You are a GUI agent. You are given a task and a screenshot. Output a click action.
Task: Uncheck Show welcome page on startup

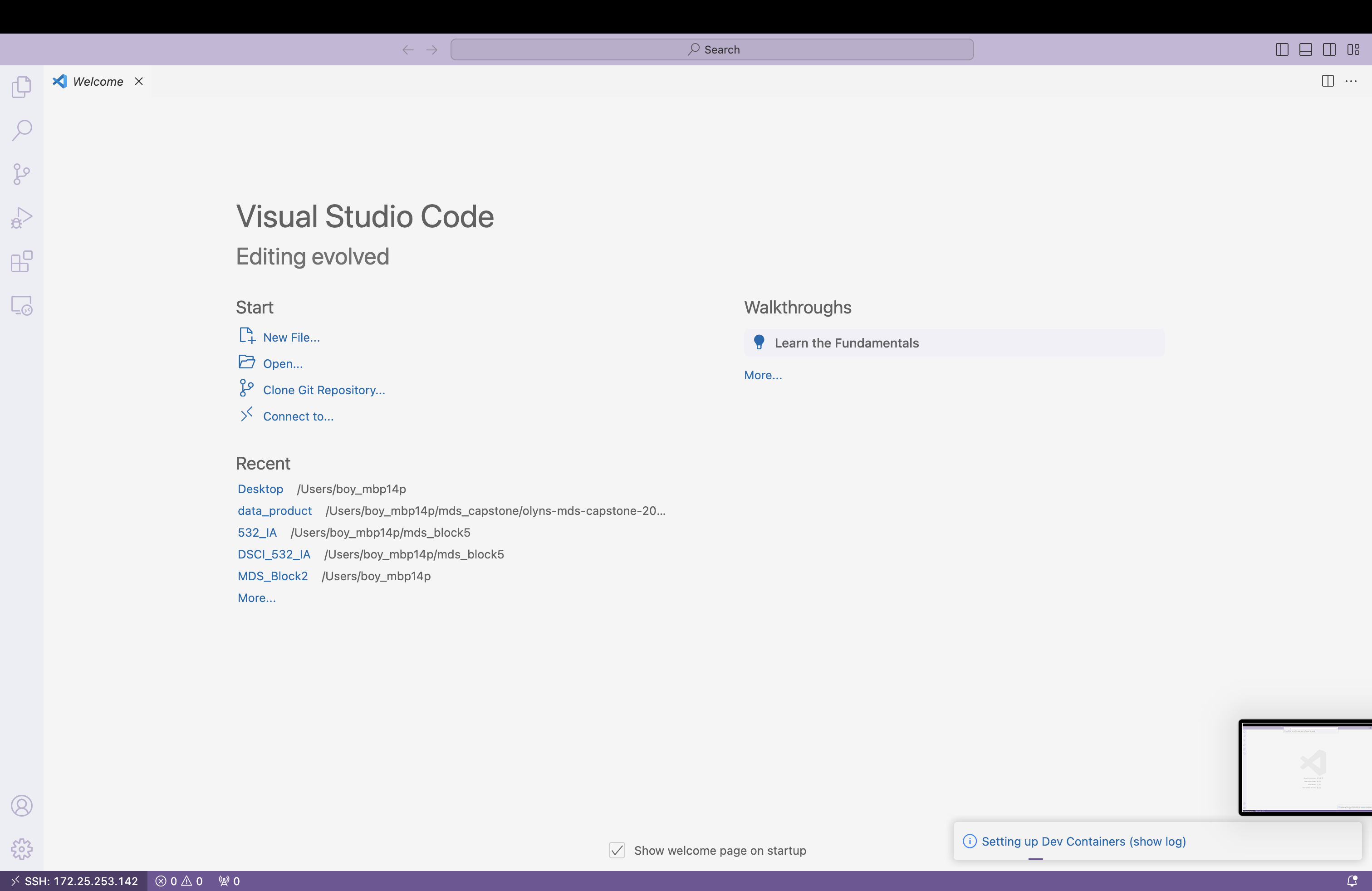[x=617, y=850]
